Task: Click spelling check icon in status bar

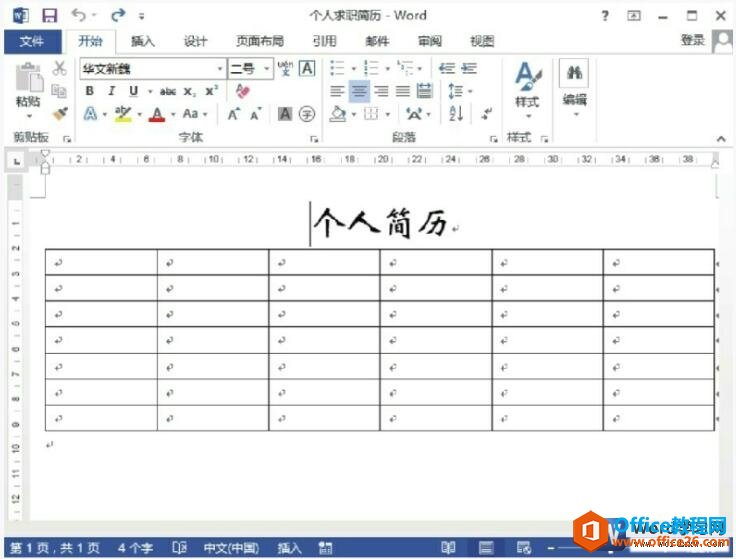Action: pyautogui.click(x=179, y=548)
